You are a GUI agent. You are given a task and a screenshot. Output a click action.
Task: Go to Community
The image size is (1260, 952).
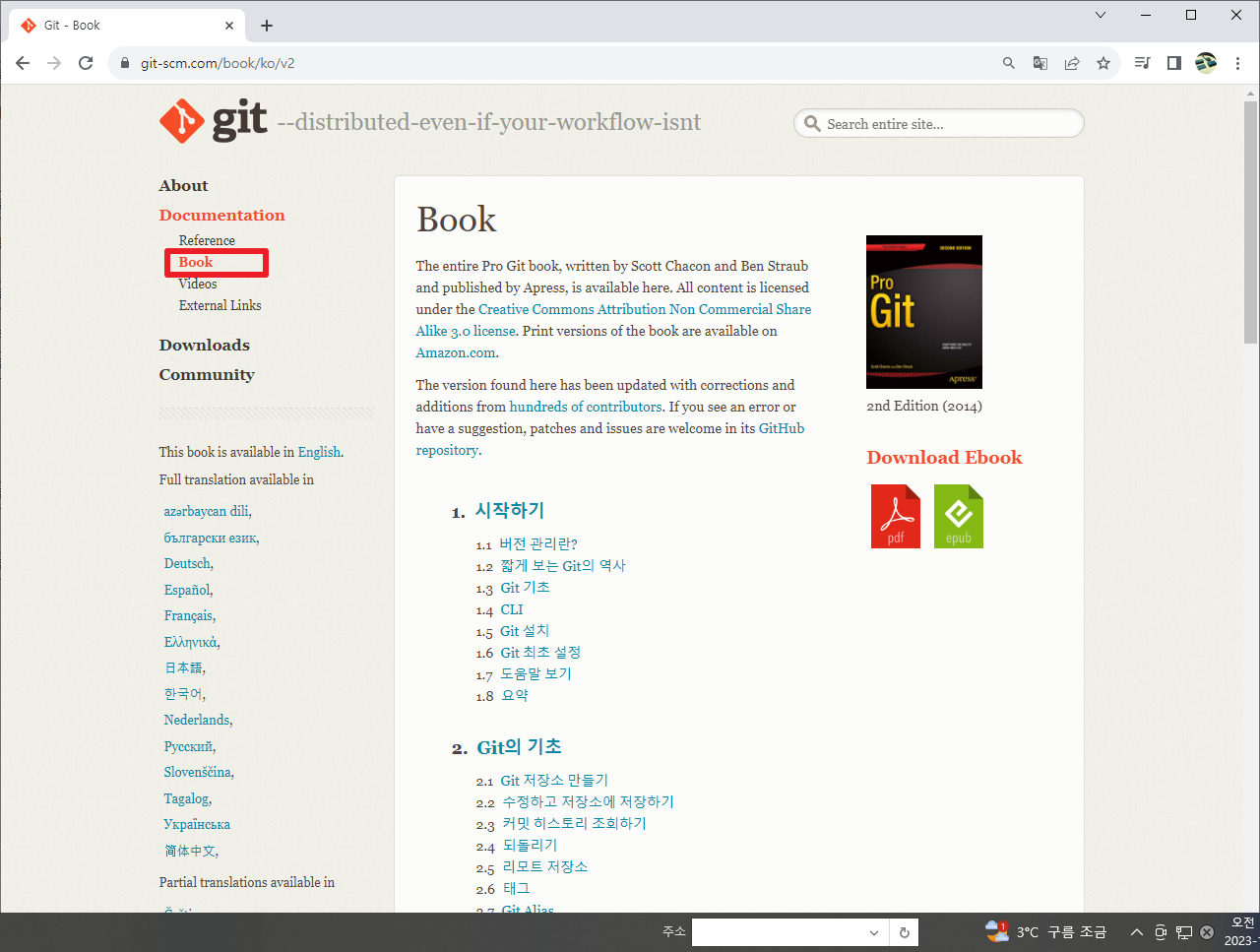coord(207,375)
